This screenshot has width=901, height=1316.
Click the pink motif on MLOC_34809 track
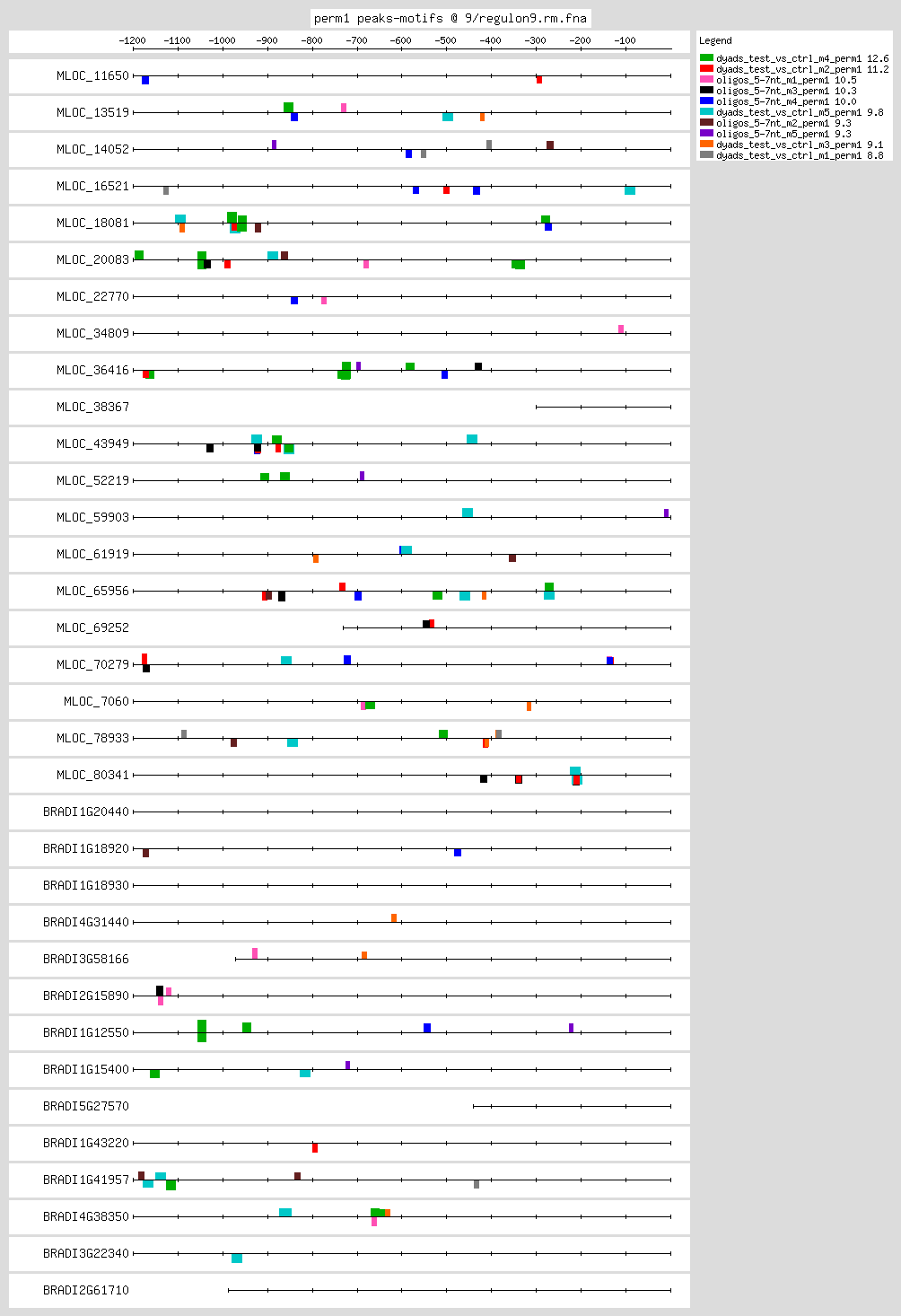pyautogui.click(x=621, y=329)
